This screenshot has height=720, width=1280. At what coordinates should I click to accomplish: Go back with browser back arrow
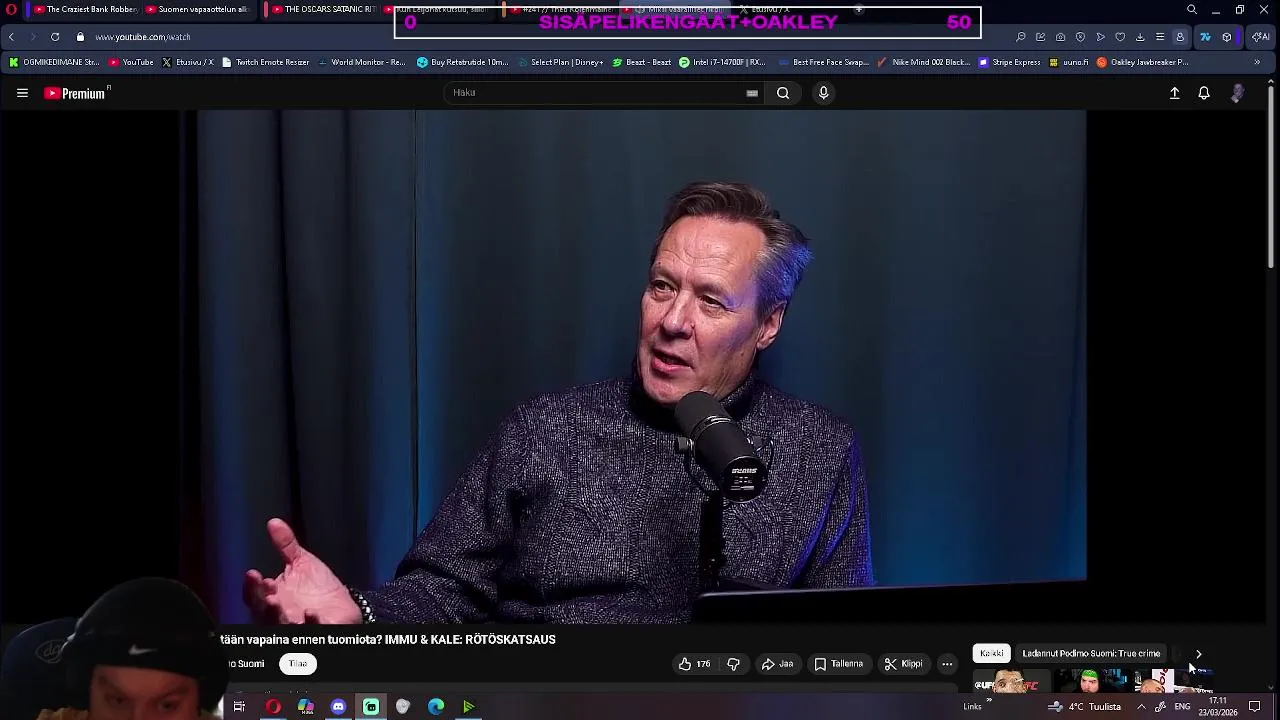tap(11, 37)
